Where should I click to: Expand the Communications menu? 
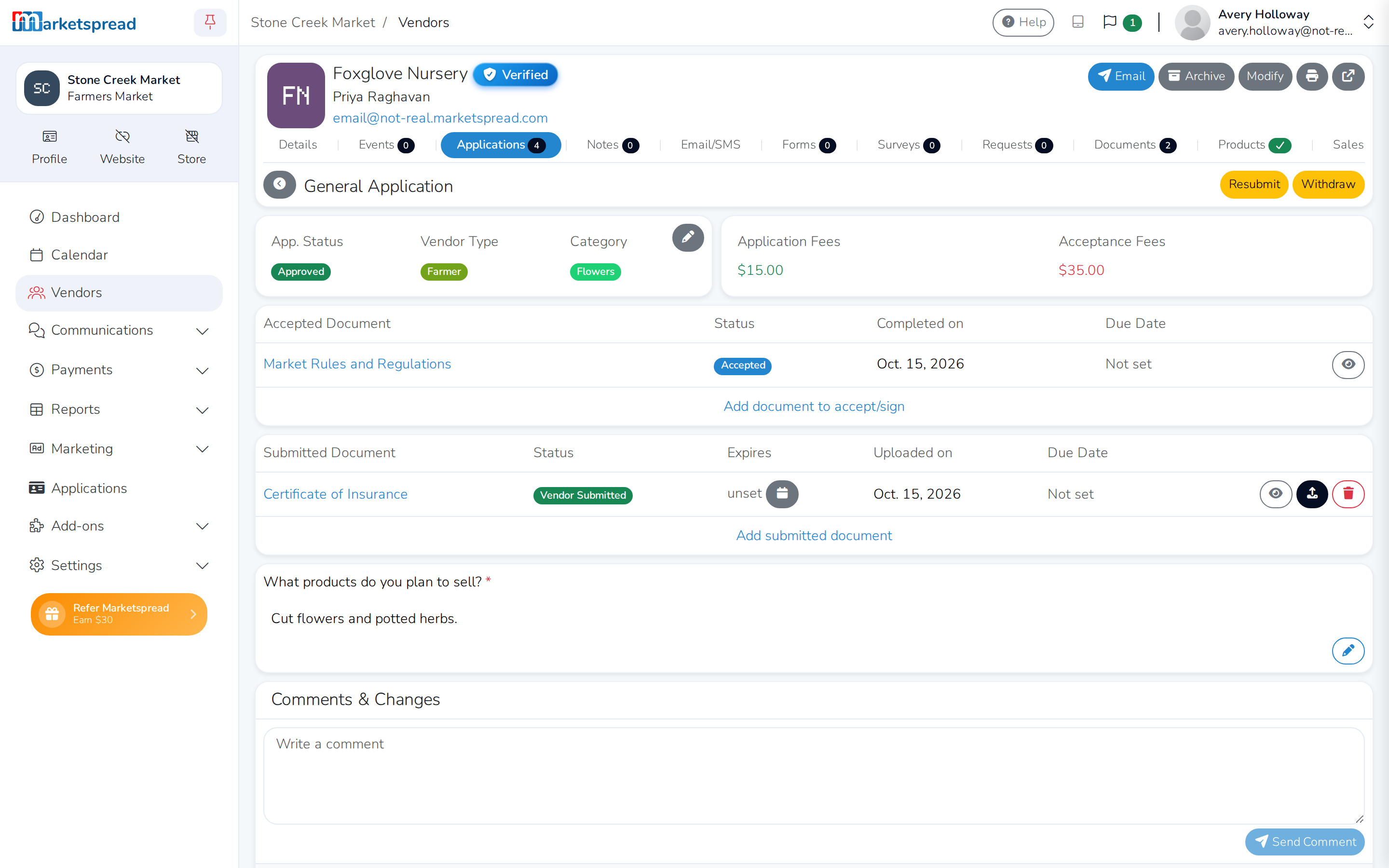(119, 330)
